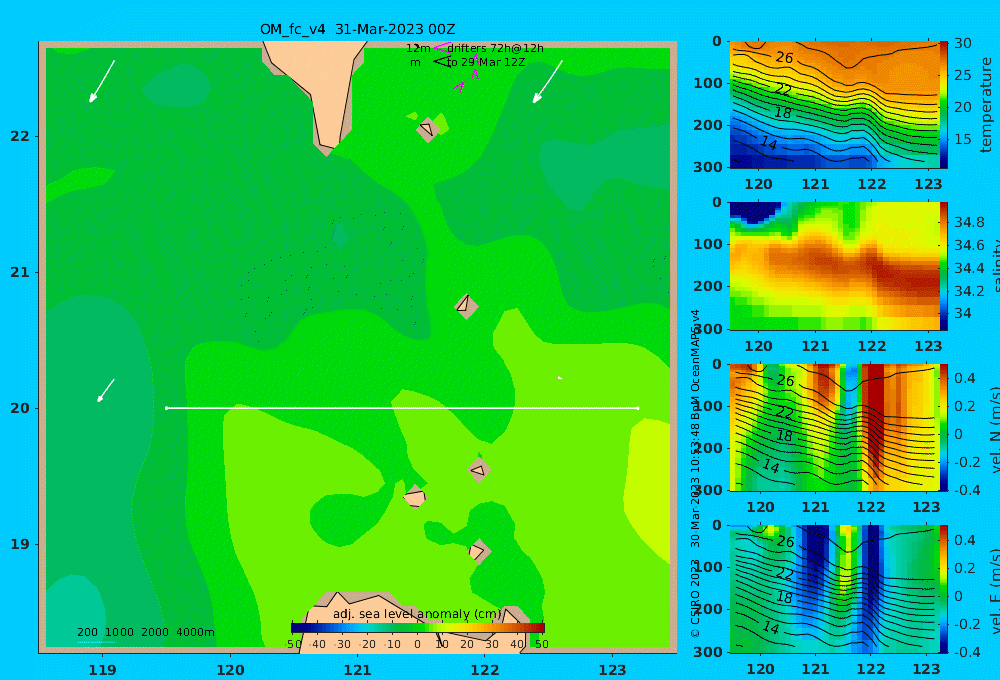The image size is (1000, 680).
Task: Click the vertical '© CSIRO 2023' copyright text
Action: pyautogui.click(x=695, y=598)
